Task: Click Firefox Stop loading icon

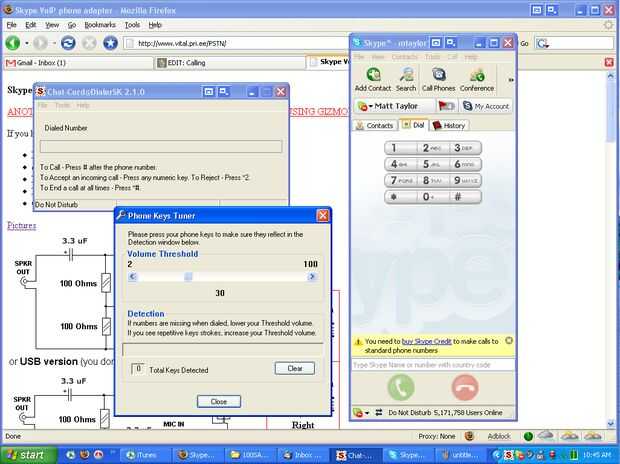Action: (x=89, y=43)
